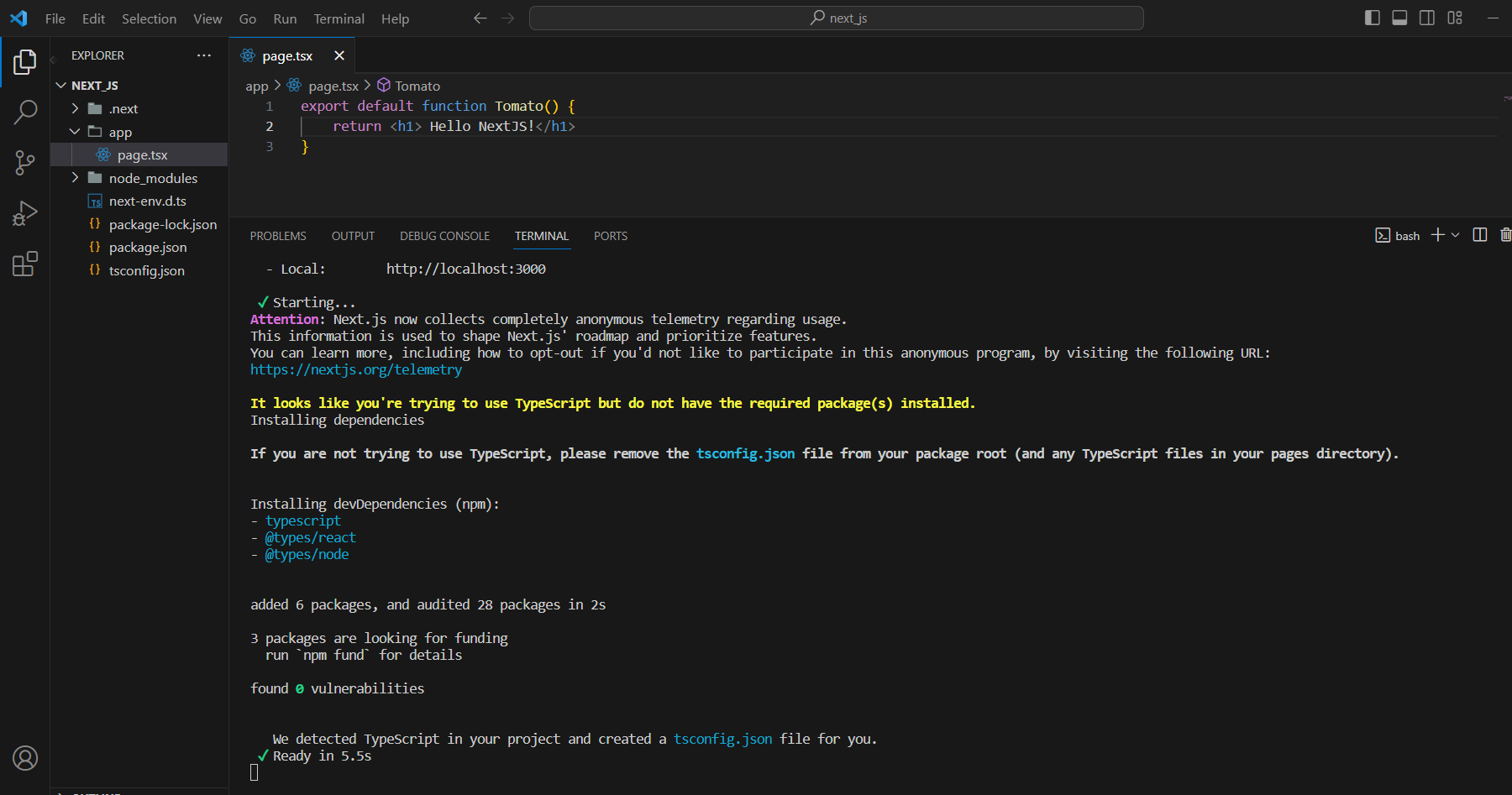Create a new terminal with plus icon
Viewport: 1512px width, 795px height.
[1438, 235]
